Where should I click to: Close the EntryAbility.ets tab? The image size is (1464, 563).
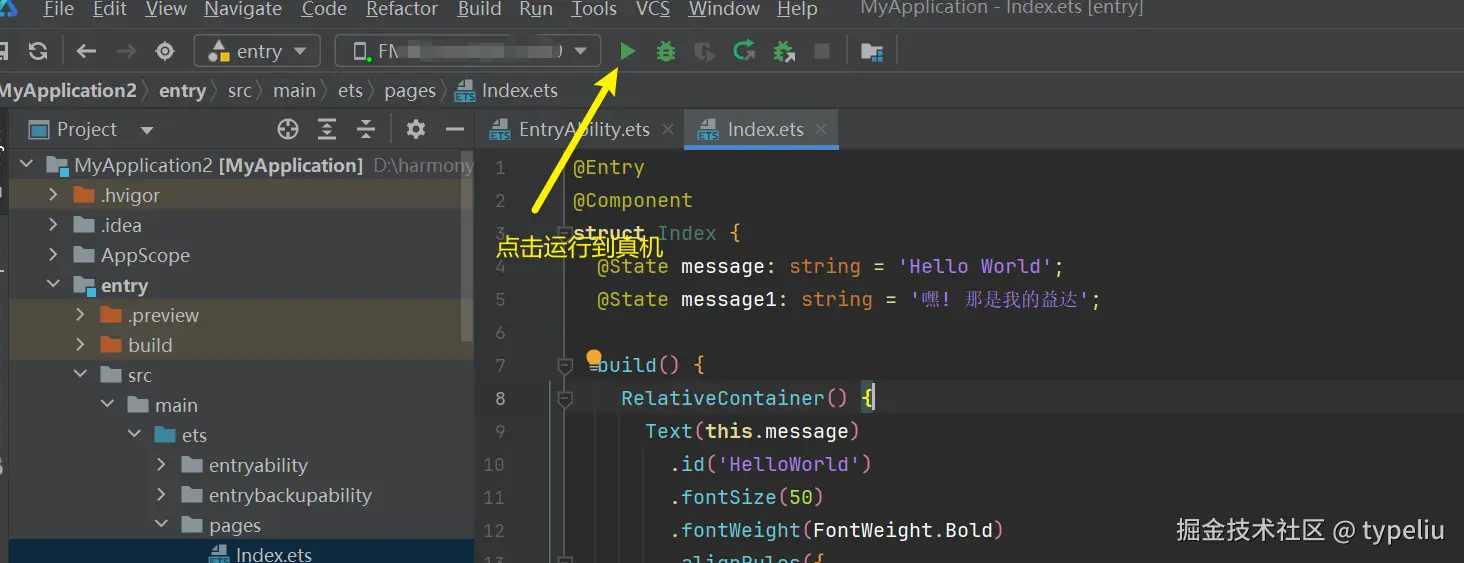[668, 129]
